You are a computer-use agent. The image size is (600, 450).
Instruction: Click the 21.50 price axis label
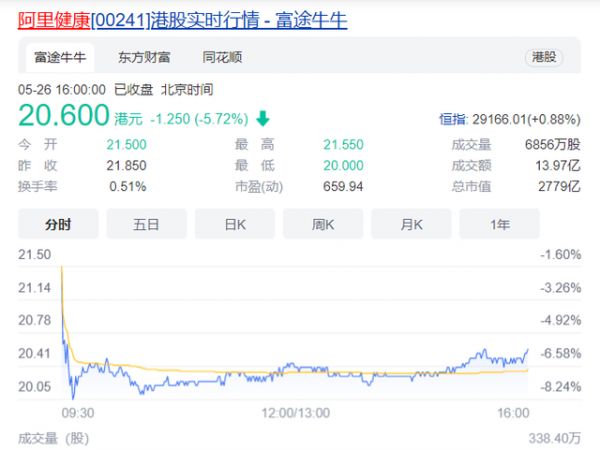[x=34, y=254]
